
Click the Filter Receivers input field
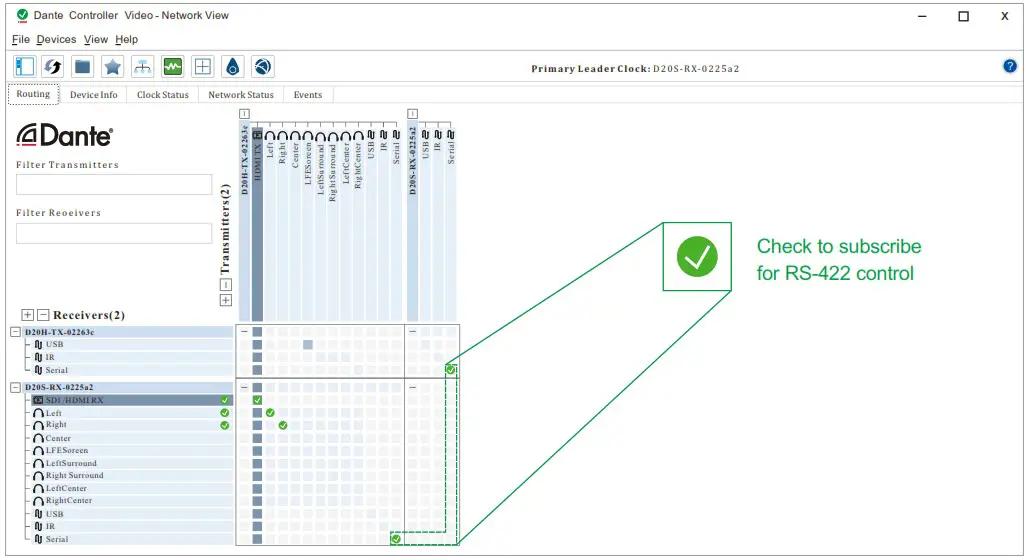point(114,233)
